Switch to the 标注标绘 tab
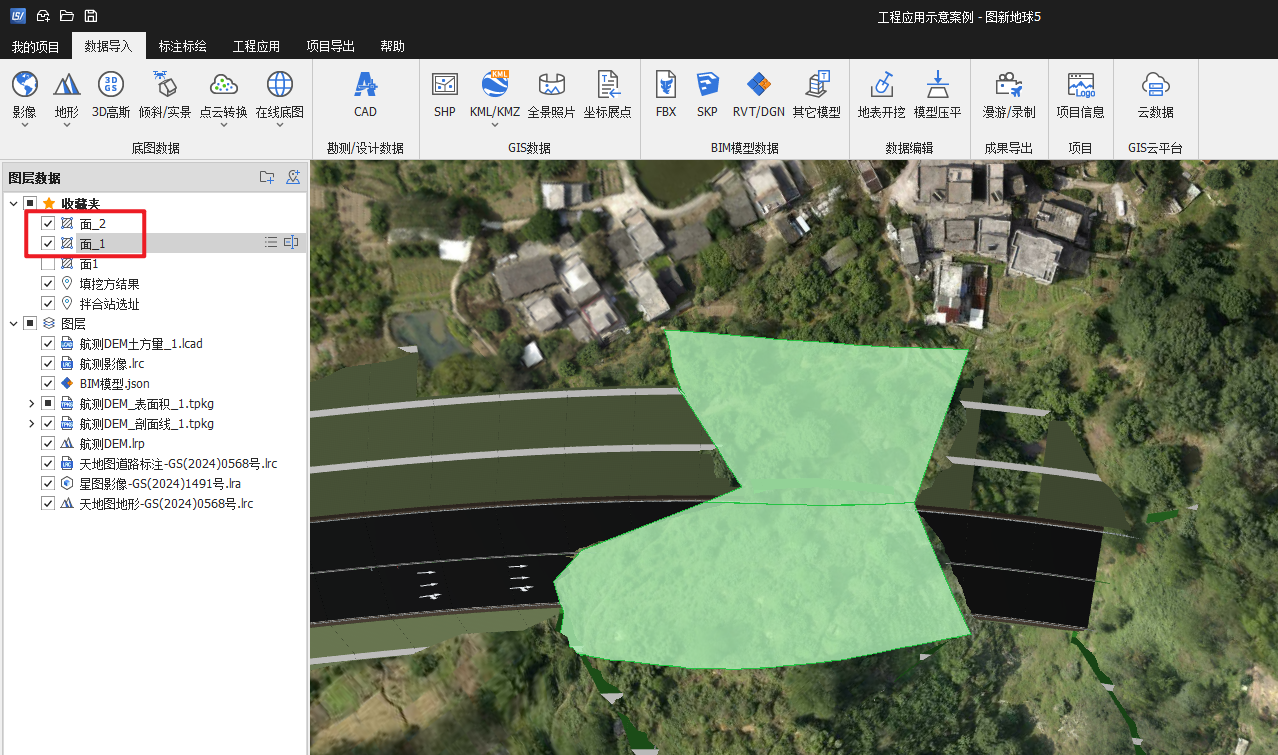This screenshot has height=755, width=1278. (x=182, y=46)
